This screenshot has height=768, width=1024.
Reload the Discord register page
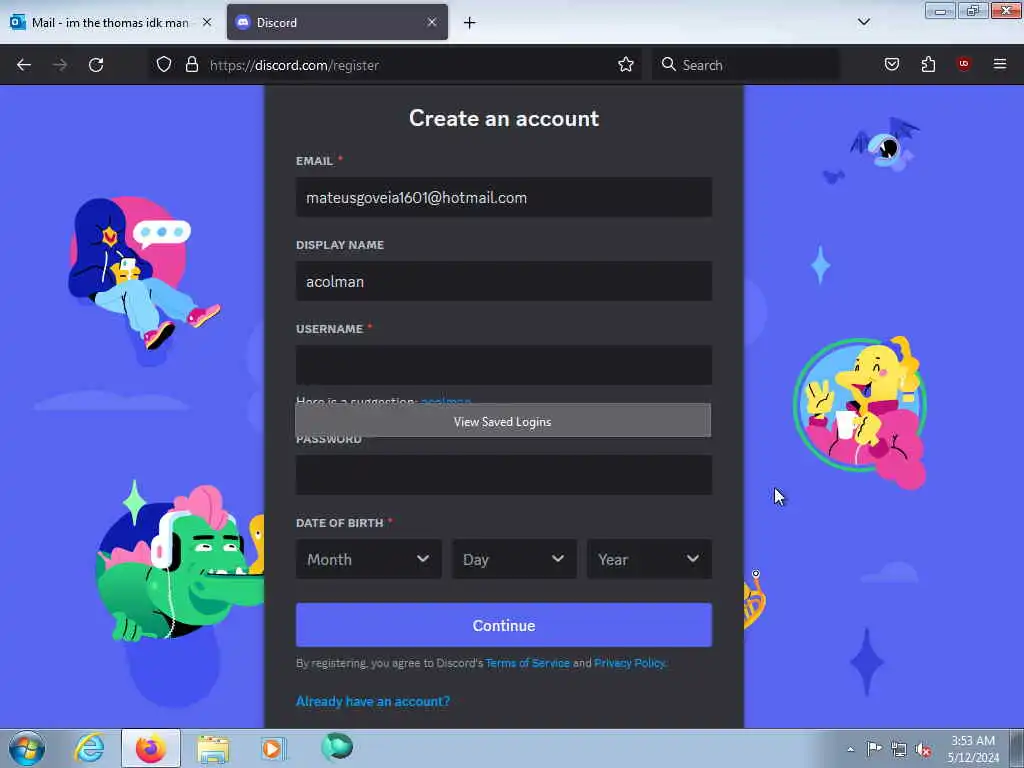(x=96, y=65)
